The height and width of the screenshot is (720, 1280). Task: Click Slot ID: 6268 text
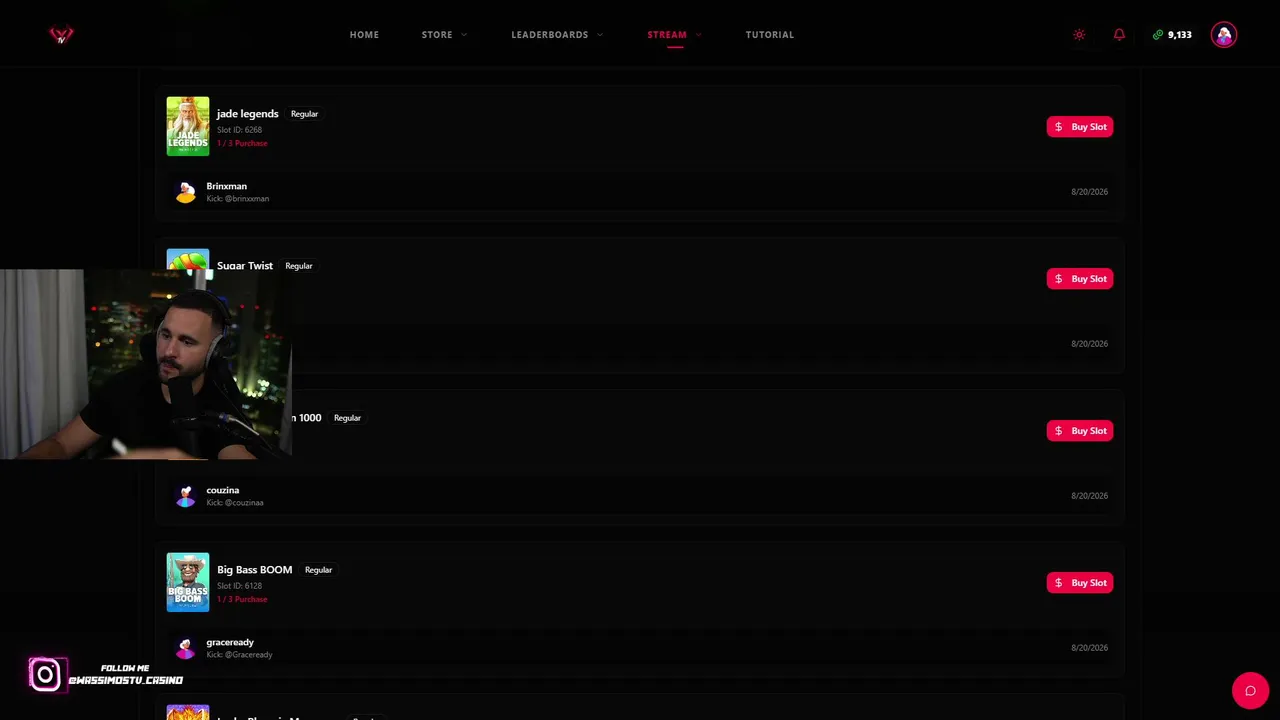240,130
